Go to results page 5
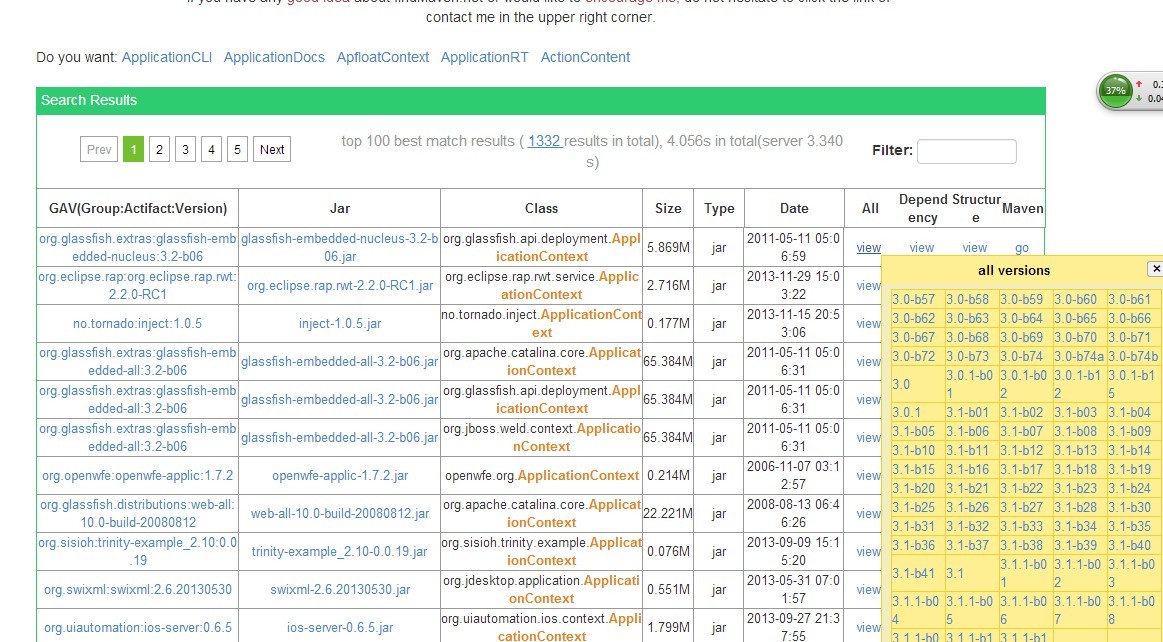Viewport: 1163px width, 642px height. (x=237, y=149)
